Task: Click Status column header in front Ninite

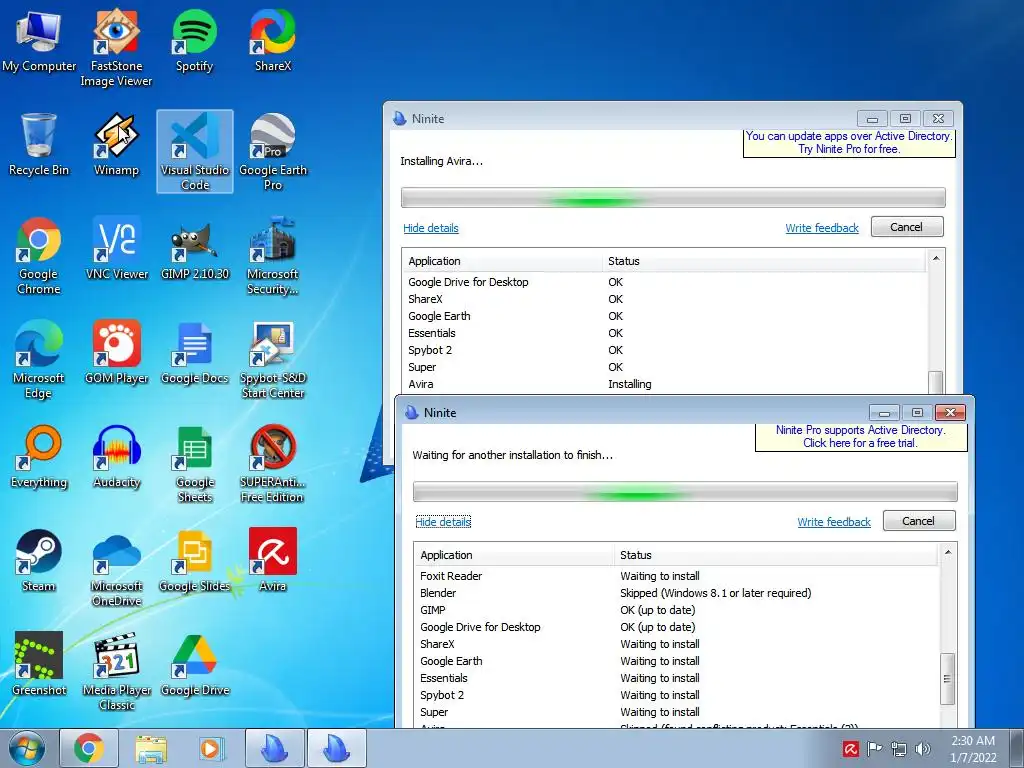Action: coord(776,554)
